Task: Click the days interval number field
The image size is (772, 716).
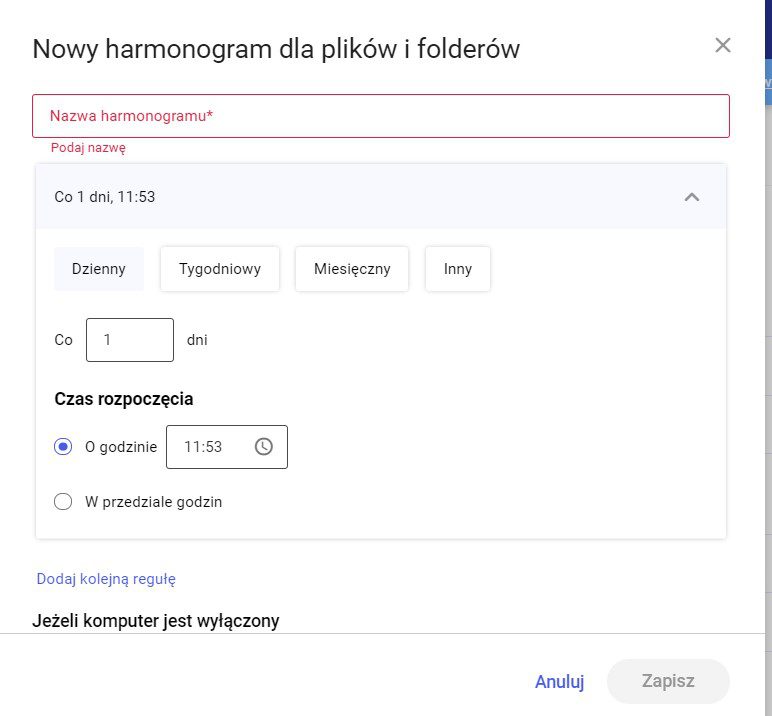Action: pyautogui.click(x=129, y=340)
